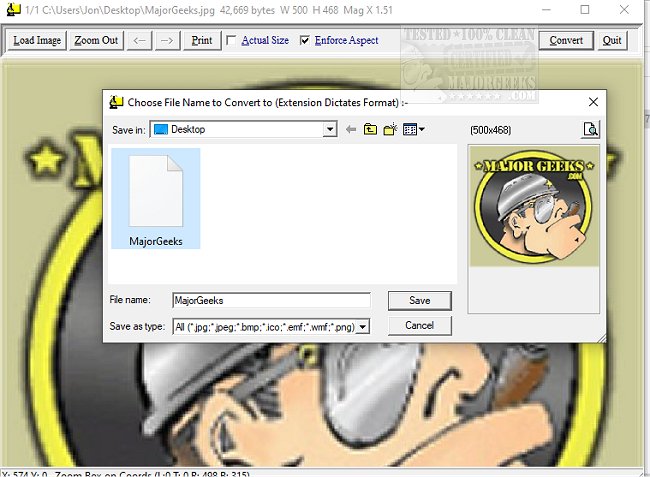Enable the Actual Size checkbox
The image size is (650, 477).
point(231,41)
